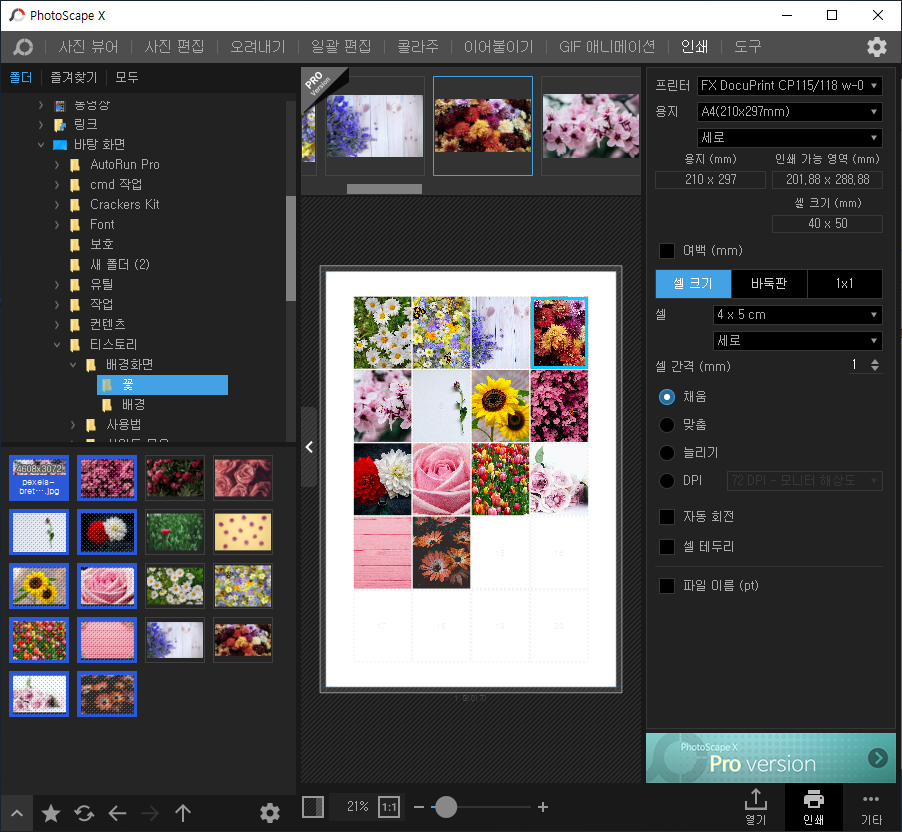
Task: Select the 배경 folder in tree
Action: [133, 405]
